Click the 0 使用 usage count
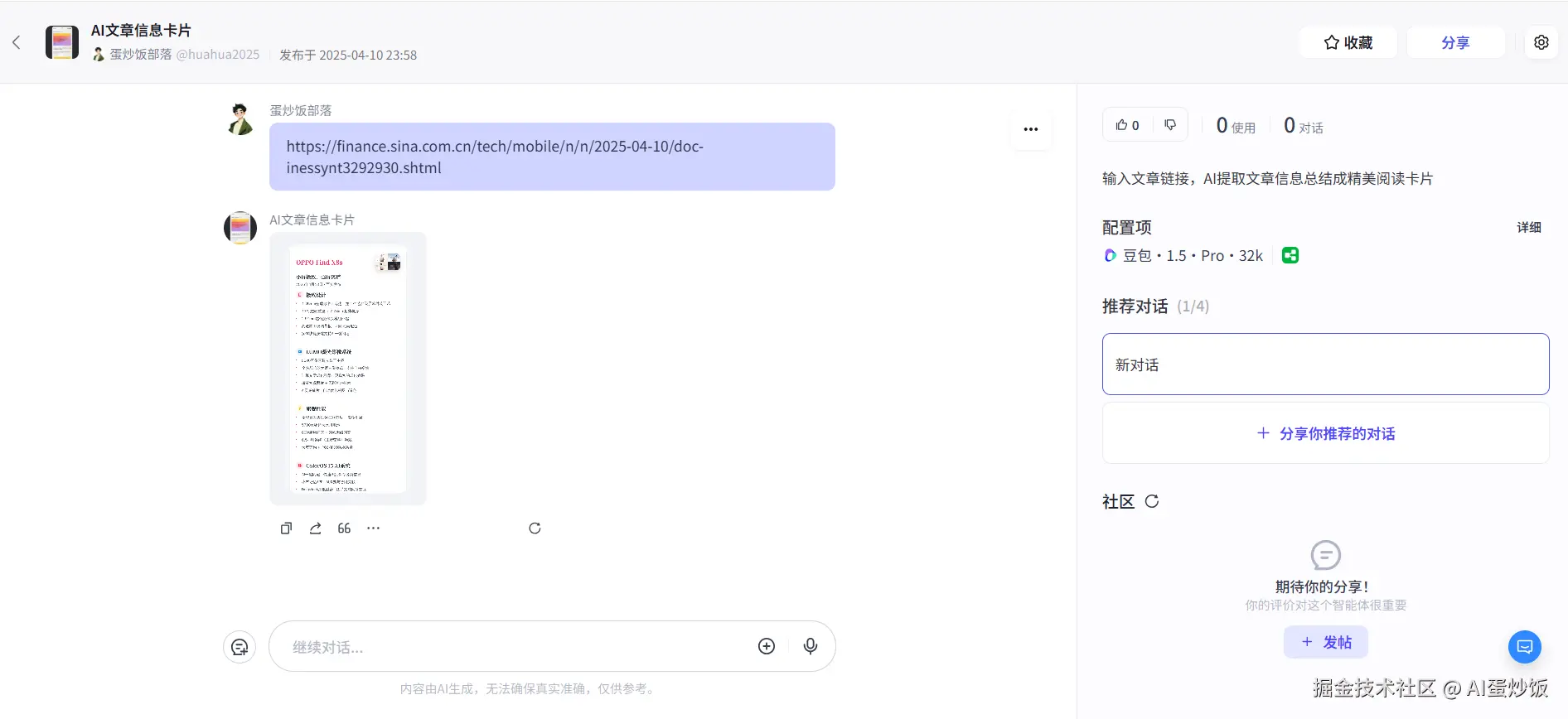 click(1236, 126)
